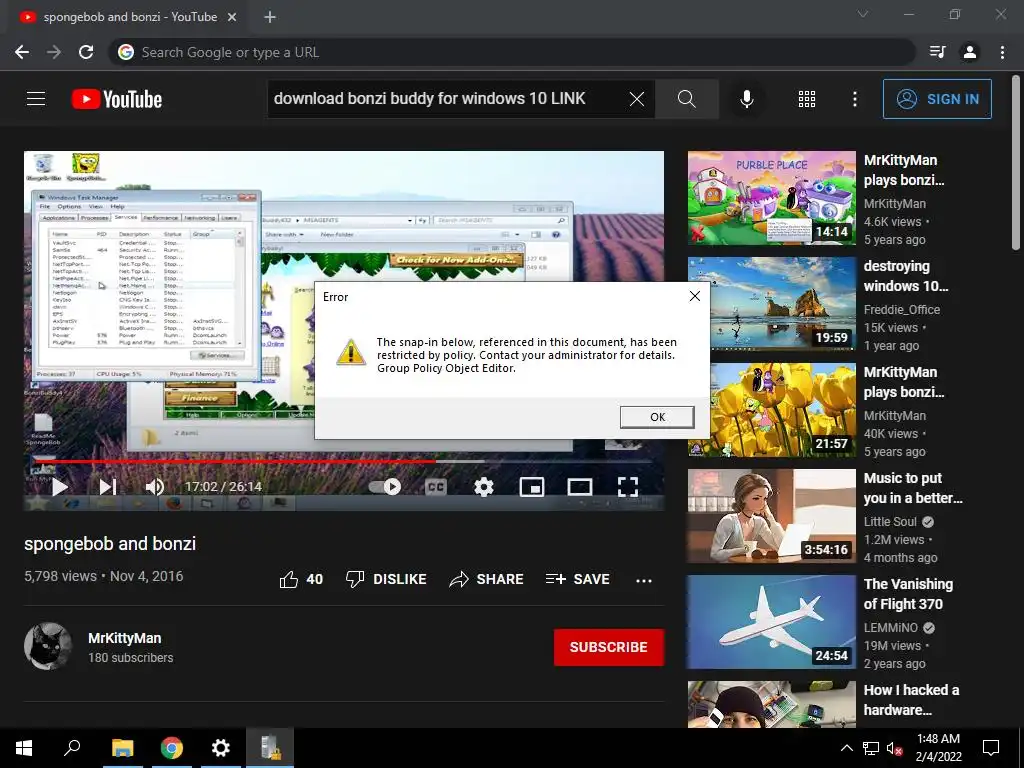Screen dimensions: 1024x768
Task: Open Freddie_Office channel link
Action: (902, 310)
